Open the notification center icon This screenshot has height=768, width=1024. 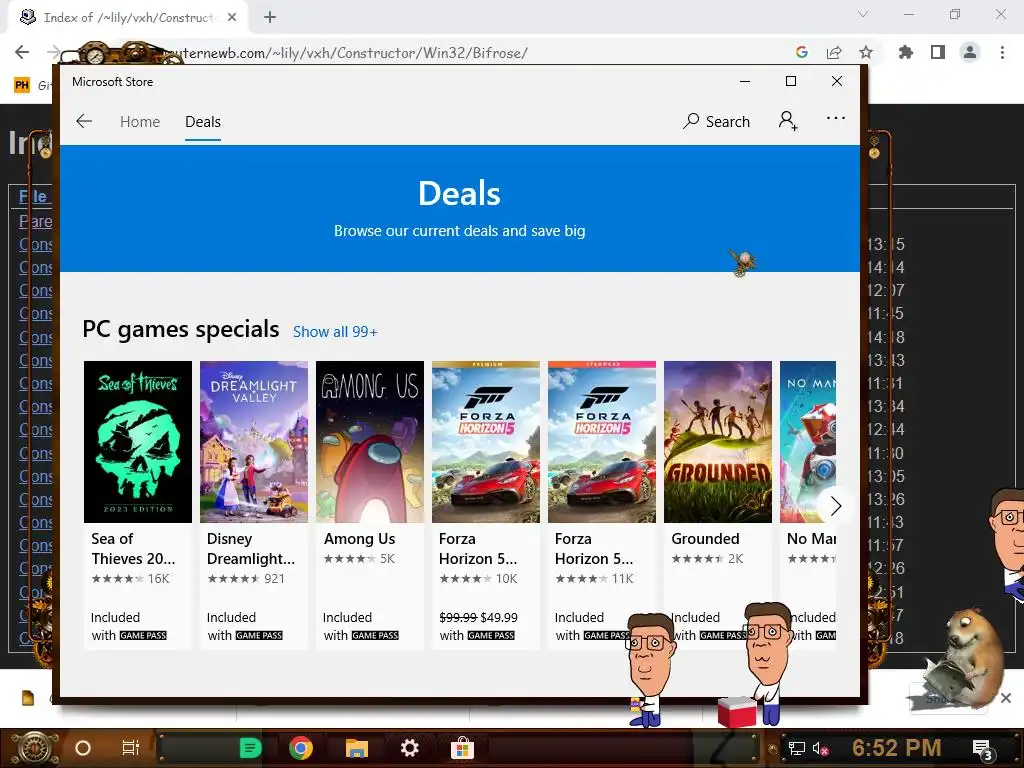pos(982,748)
